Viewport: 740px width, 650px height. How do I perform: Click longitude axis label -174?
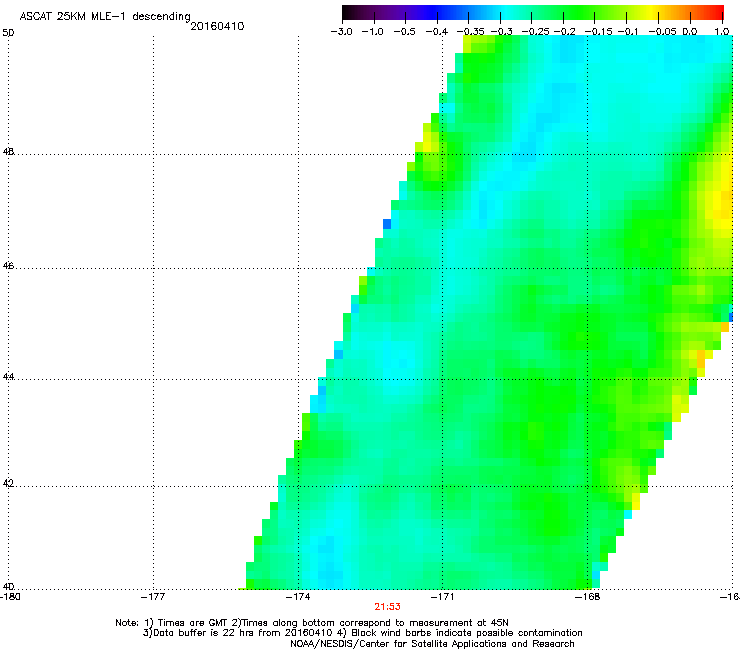click(298, 597)
